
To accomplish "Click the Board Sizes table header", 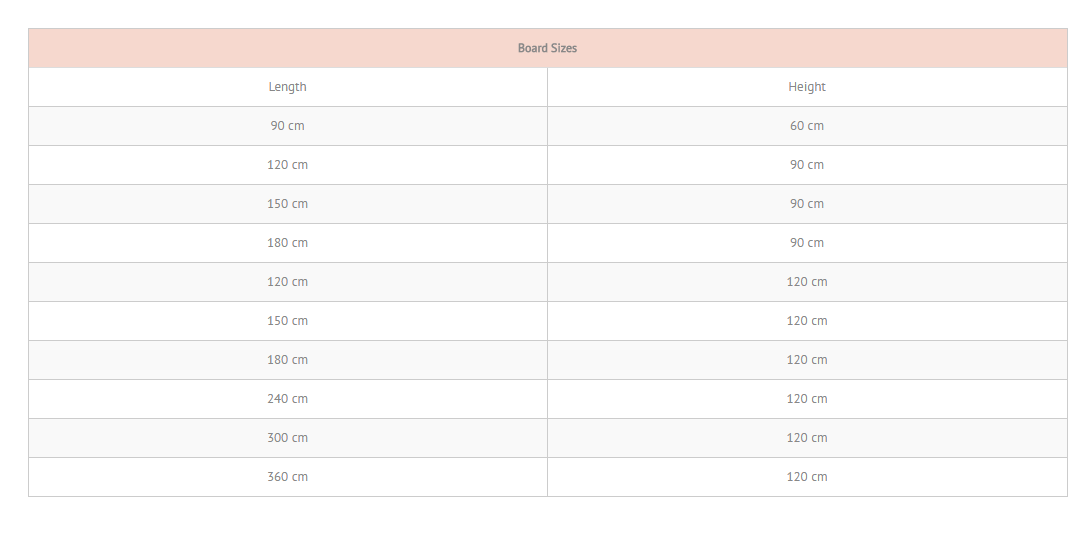I will coord(547,48).
